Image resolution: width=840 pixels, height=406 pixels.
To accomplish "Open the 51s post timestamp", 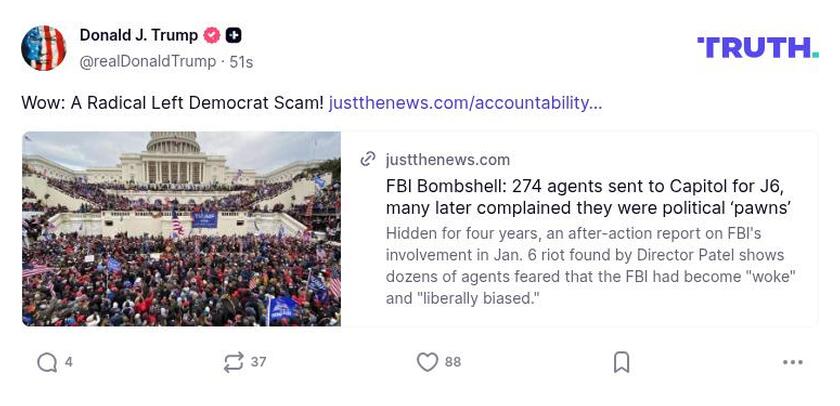I will (x=241, y=61).
